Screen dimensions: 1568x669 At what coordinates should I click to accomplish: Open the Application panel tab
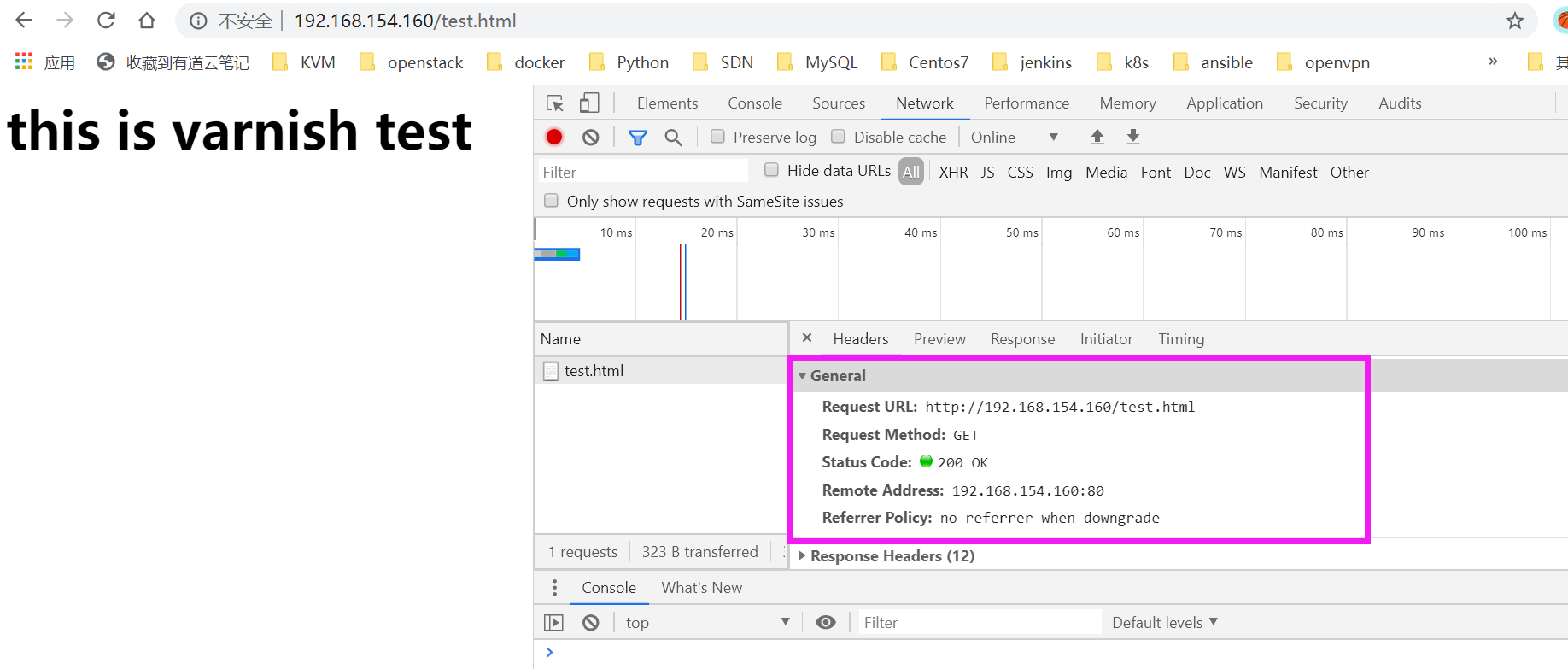point(1225,103)
